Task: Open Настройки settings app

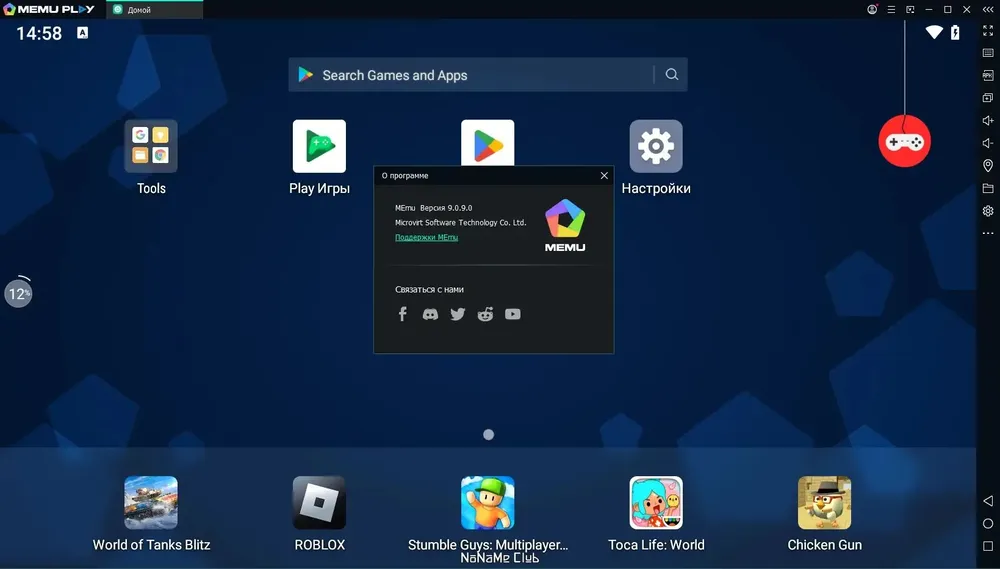Action: pos(656,146)
